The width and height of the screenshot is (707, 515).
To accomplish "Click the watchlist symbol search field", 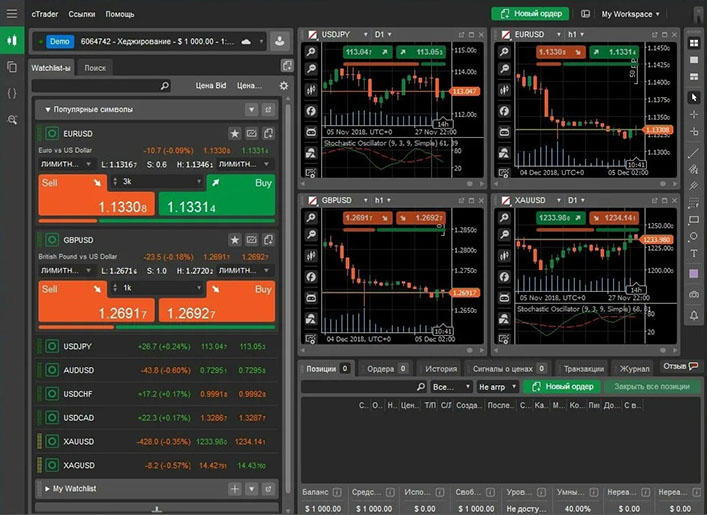I will tap(101, 86).
